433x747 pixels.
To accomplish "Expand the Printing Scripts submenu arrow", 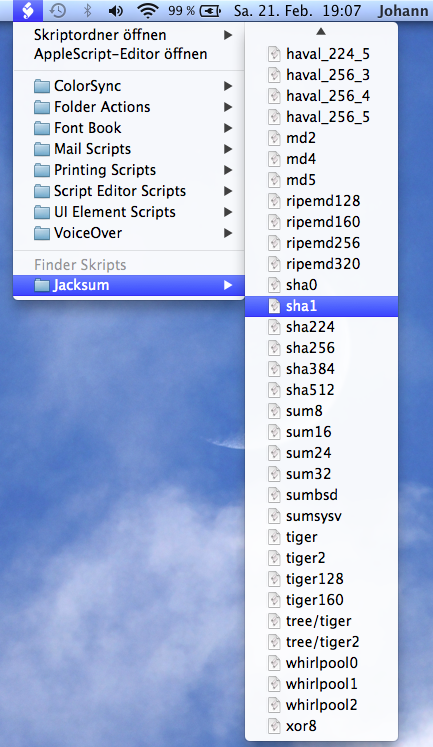I will [228, 170].
